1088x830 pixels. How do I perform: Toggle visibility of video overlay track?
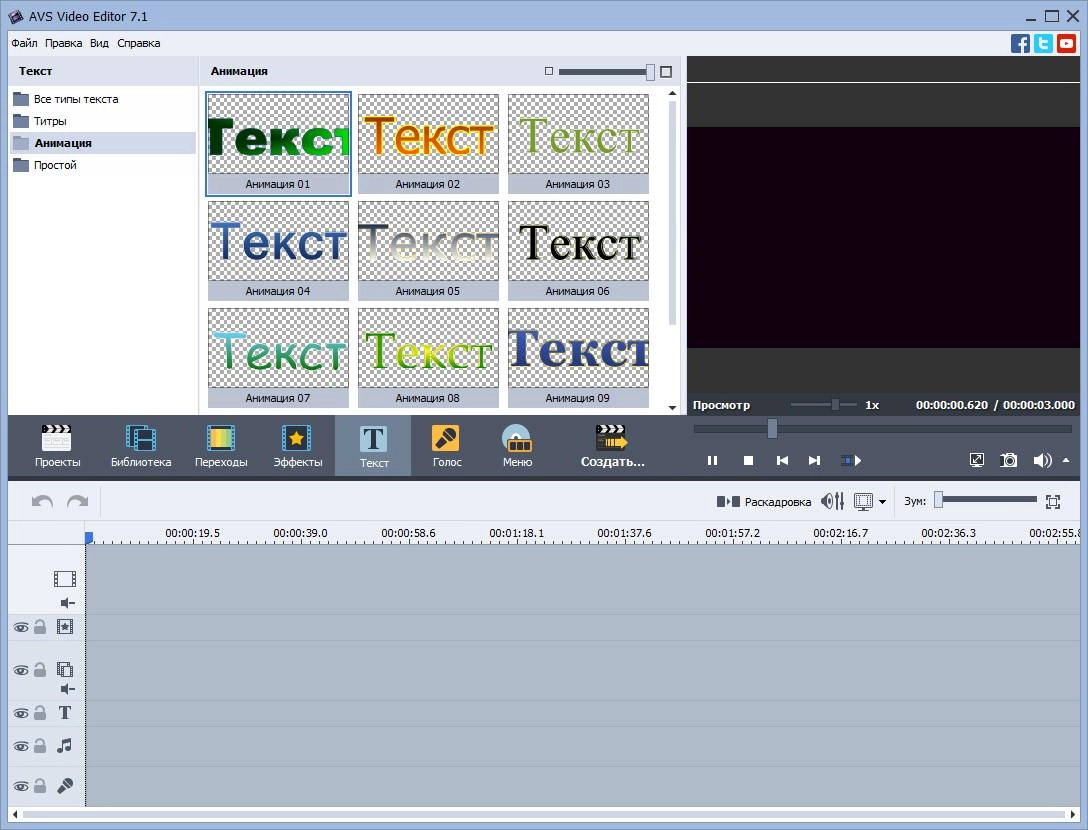[x=21, y=670]
